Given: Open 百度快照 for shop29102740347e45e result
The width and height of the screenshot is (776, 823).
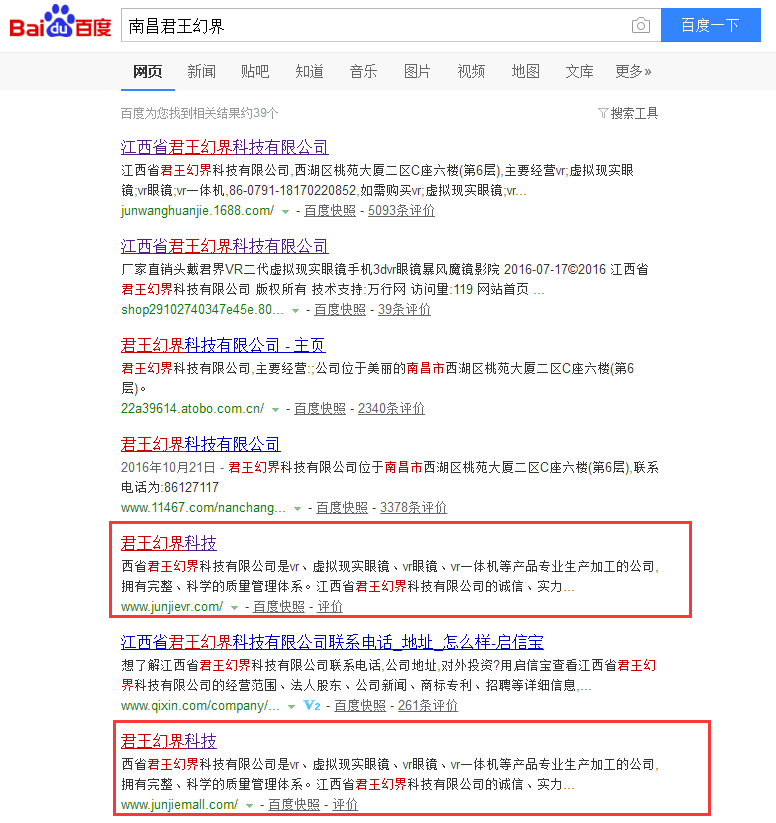Looking at the screenshot, I should click(x=340, y=310).
